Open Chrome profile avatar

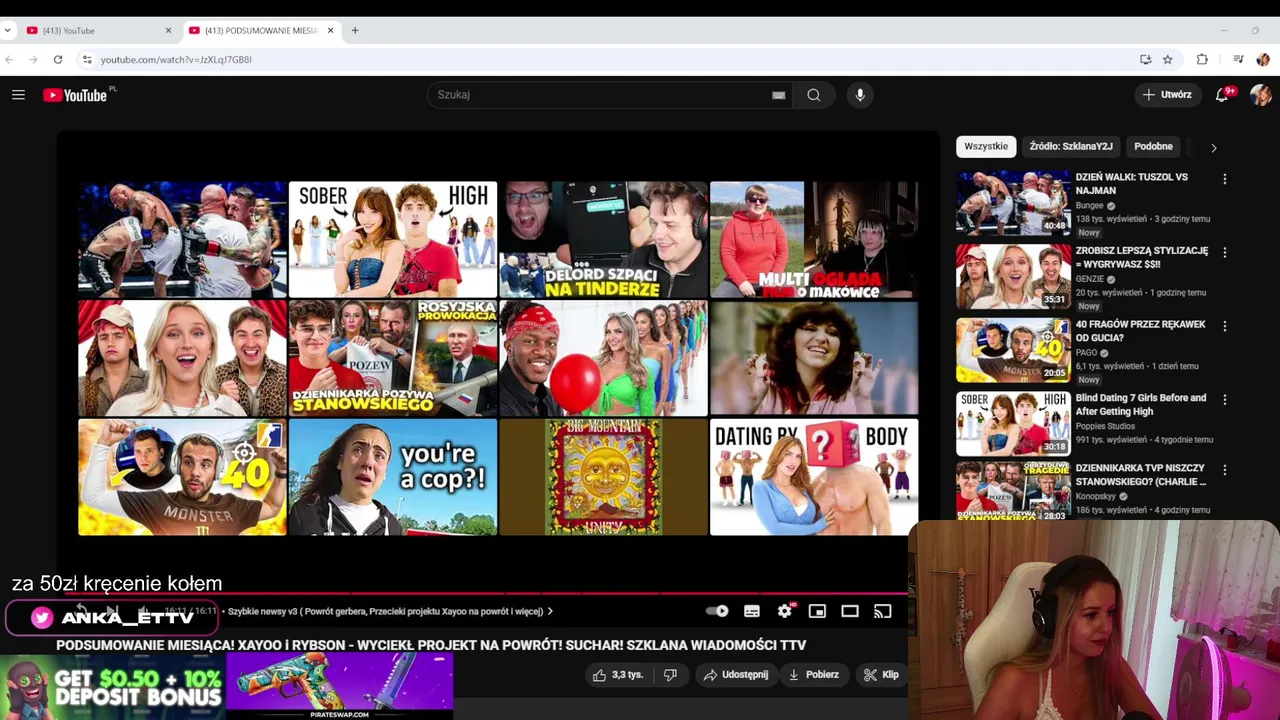pyautogui.click(x=1263, y=59)
